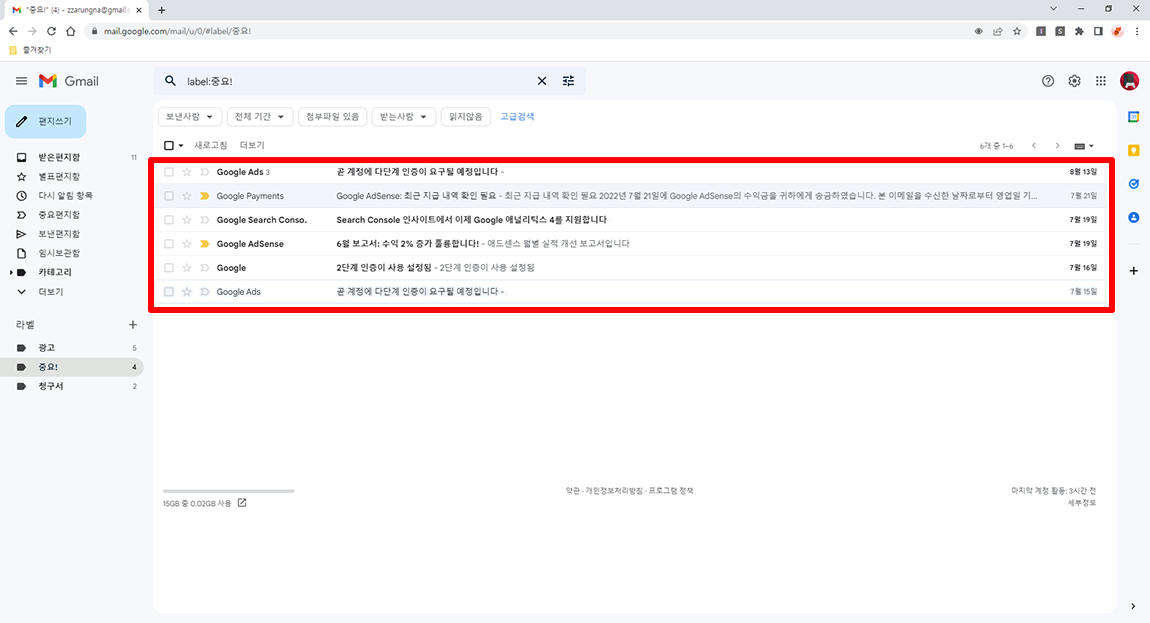The height and width of the screenshot is (623, 1150).
Task: Toggle the 읽지않음 filter chip
Action: click(x=466, y=117)
